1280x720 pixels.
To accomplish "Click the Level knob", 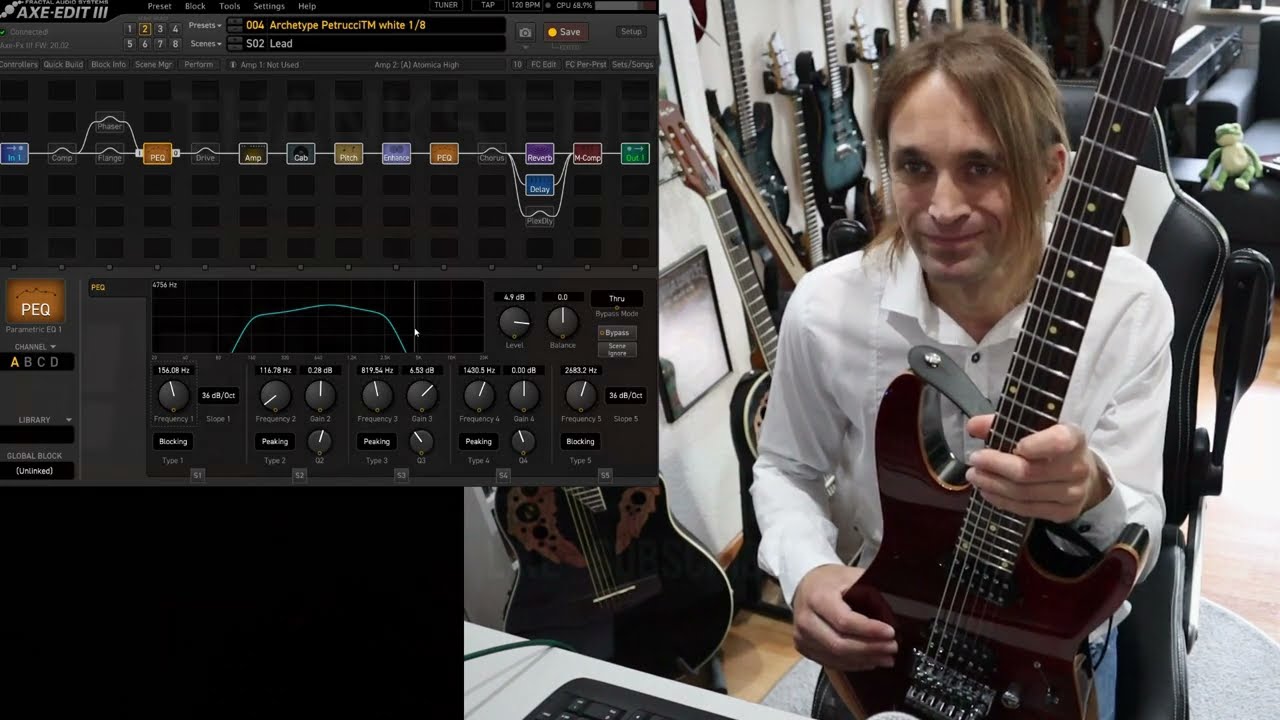I will (x=514, y=322).
